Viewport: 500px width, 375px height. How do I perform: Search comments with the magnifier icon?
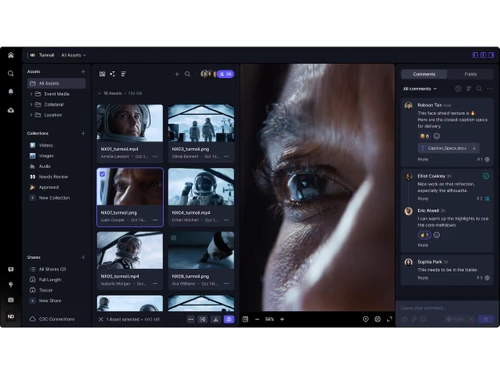479,89
